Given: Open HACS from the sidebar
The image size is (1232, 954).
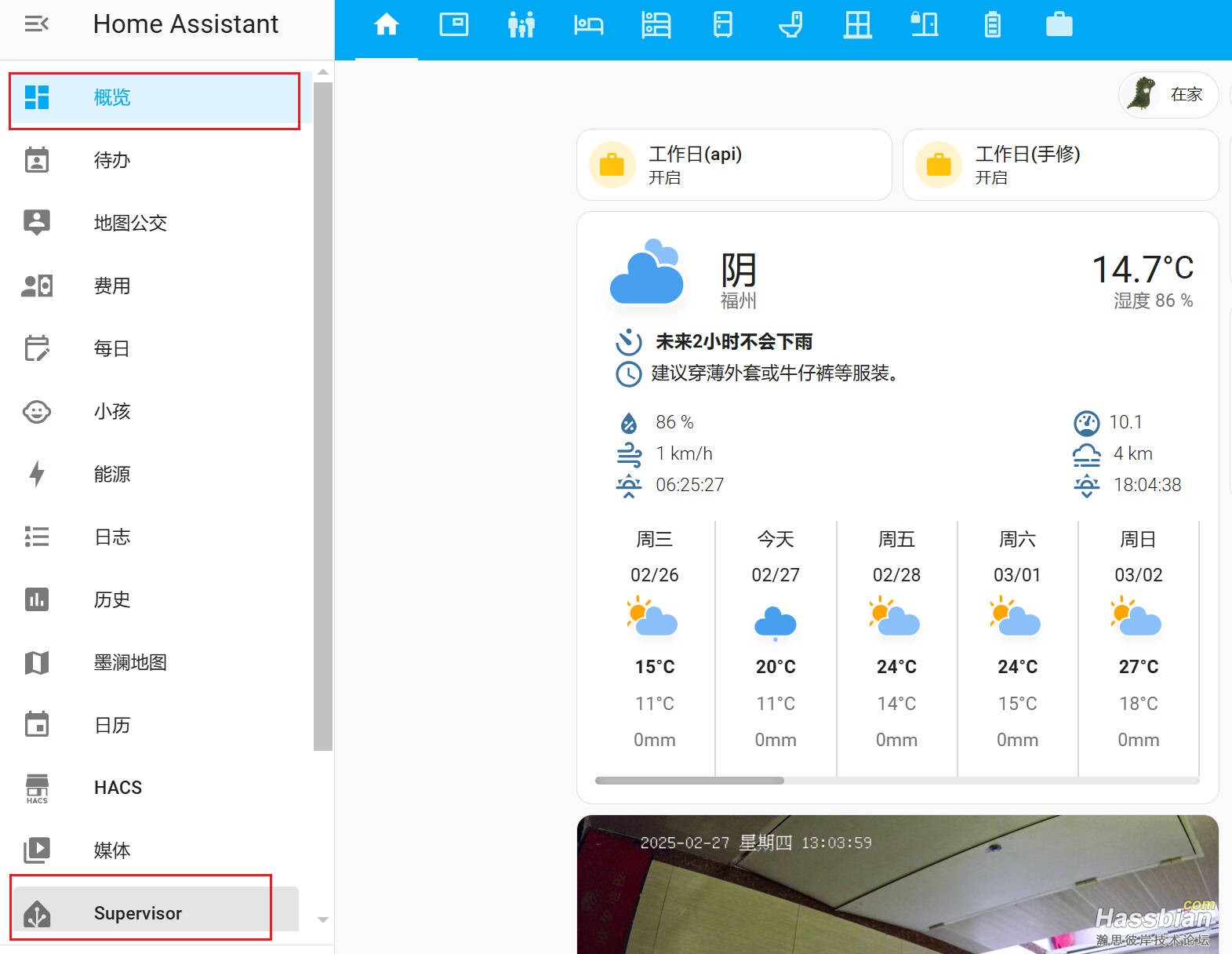Looking at the screenshot, I should click(x=118, y=788).
